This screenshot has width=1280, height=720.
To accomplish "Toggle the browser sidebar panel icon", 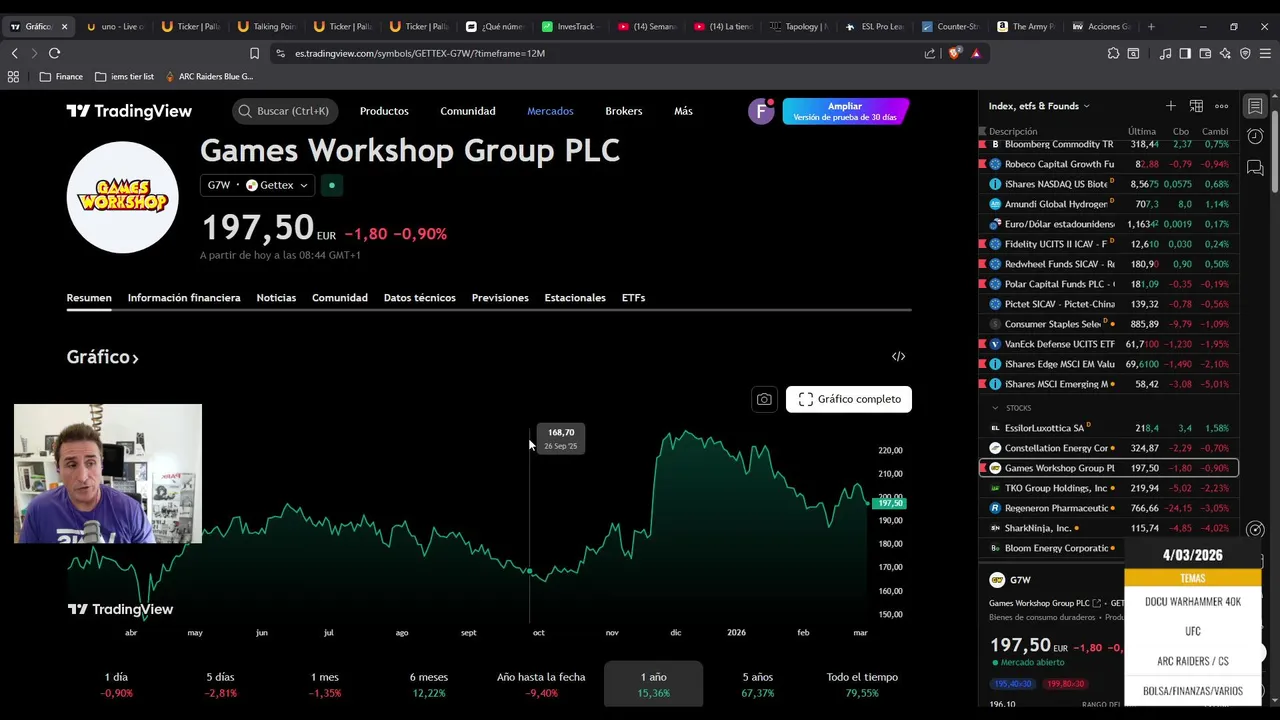I will 1185,53.
